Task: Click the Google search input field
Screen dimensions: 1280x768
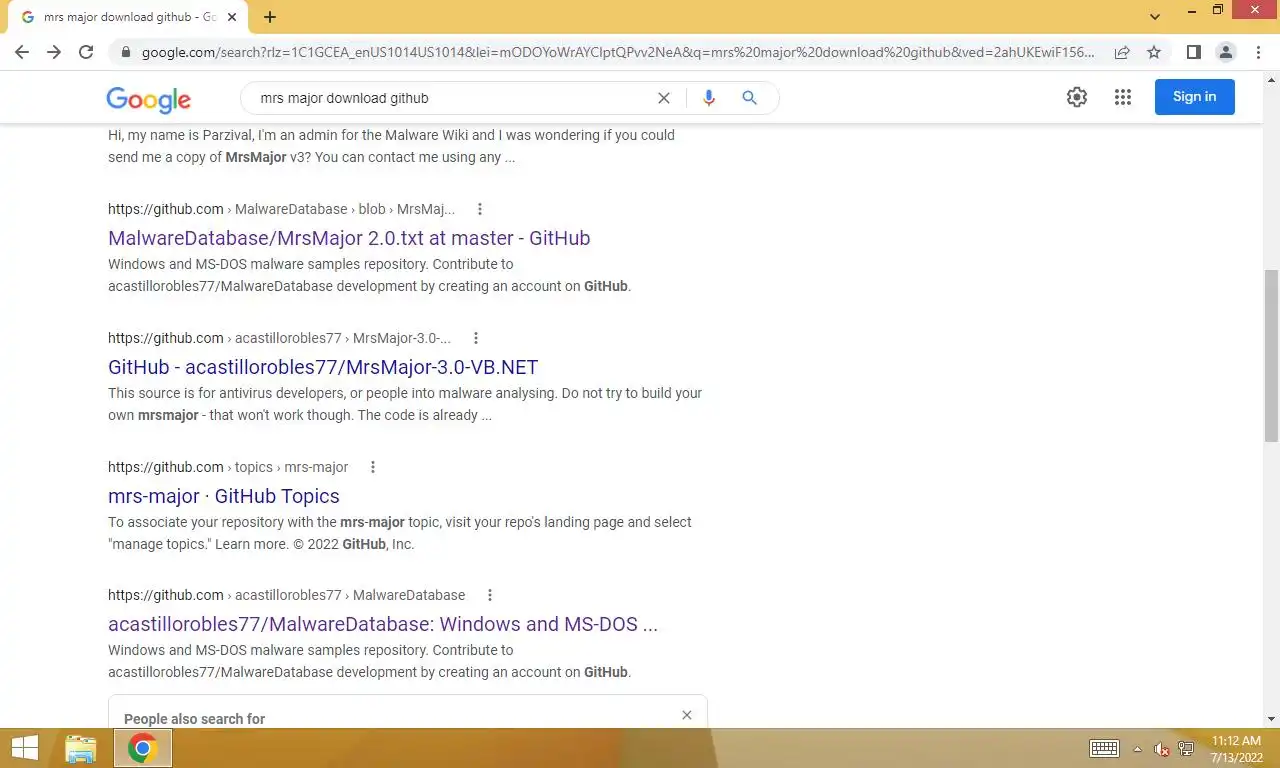Action: pos(450,98)
